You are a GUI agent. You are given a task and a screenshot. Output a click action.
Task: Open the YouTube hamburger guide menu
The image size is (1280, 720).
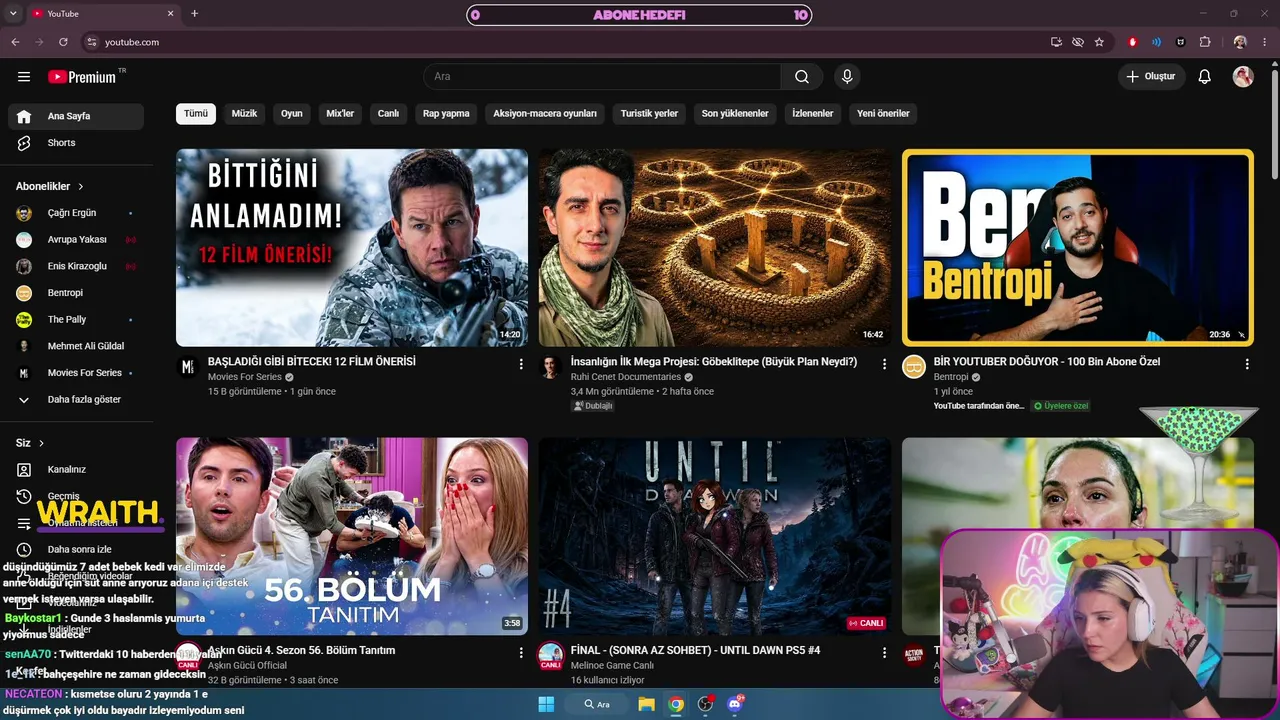coord(24,77)
